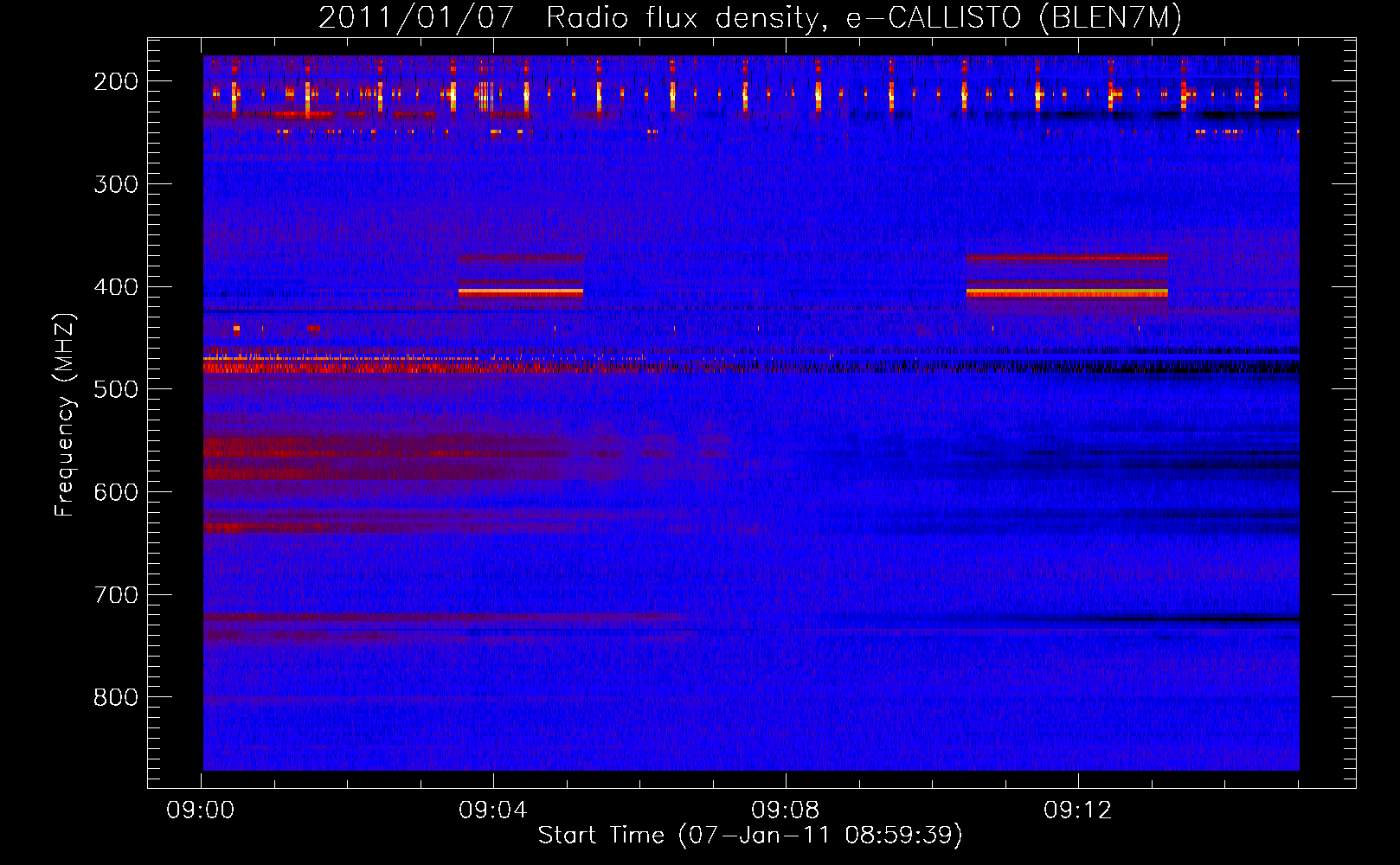Click the 09:04 time tick label
This screenshot has height=865, width=1400.
tap(493, 810)
